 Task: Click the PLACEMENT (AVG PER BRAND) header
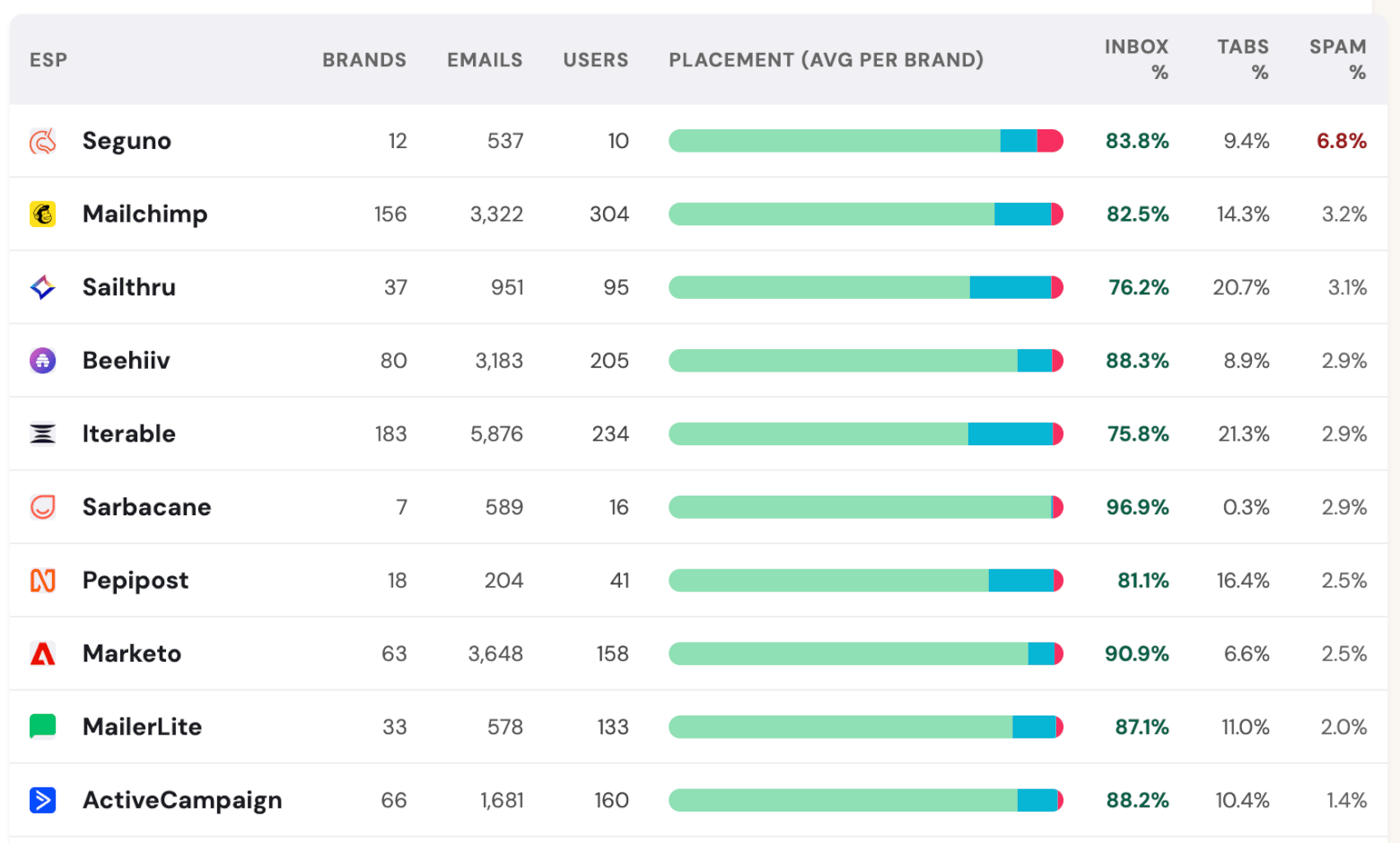point(827,60)
